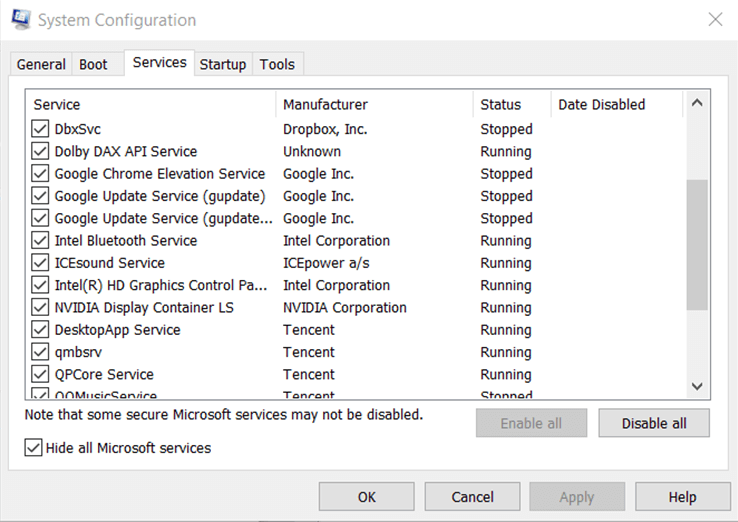Sort by the Service column header
738x522 pixels.
coord(151,104)
